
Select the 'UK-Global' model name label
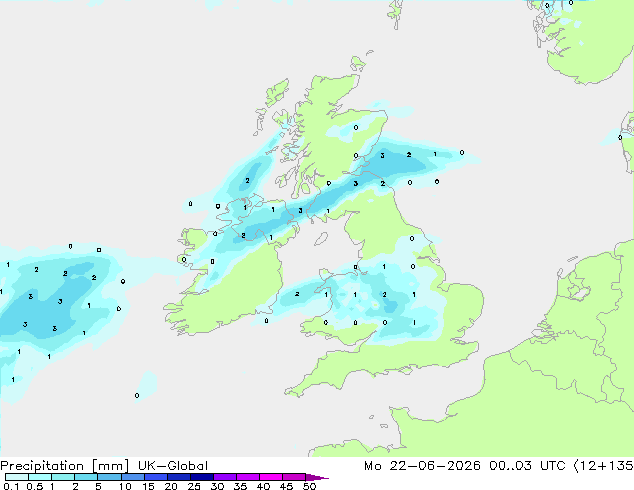173,466
